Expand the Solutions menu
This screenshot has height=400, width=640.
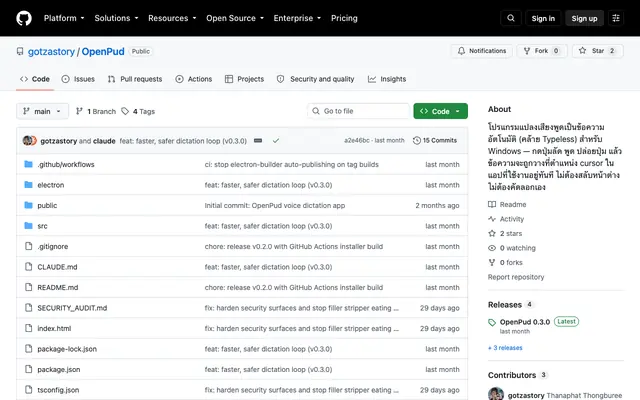click(116, 18)
